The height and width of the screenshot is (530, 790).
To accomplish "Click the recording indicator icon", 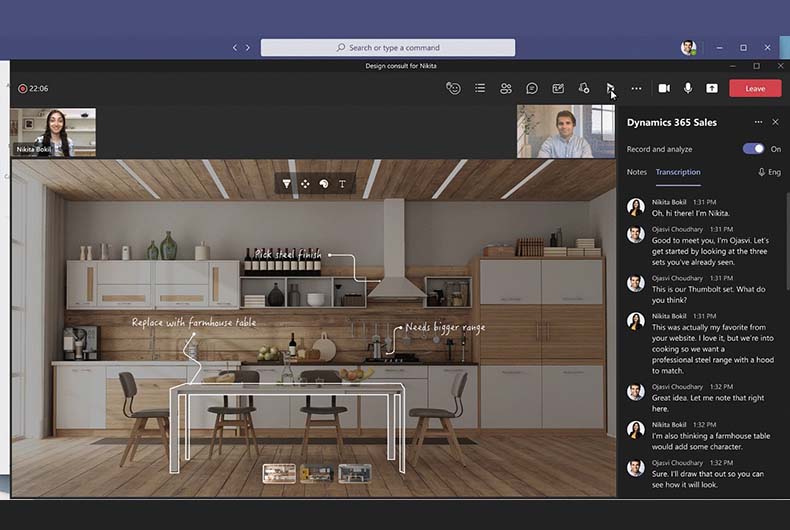I will tap(22, 89).
